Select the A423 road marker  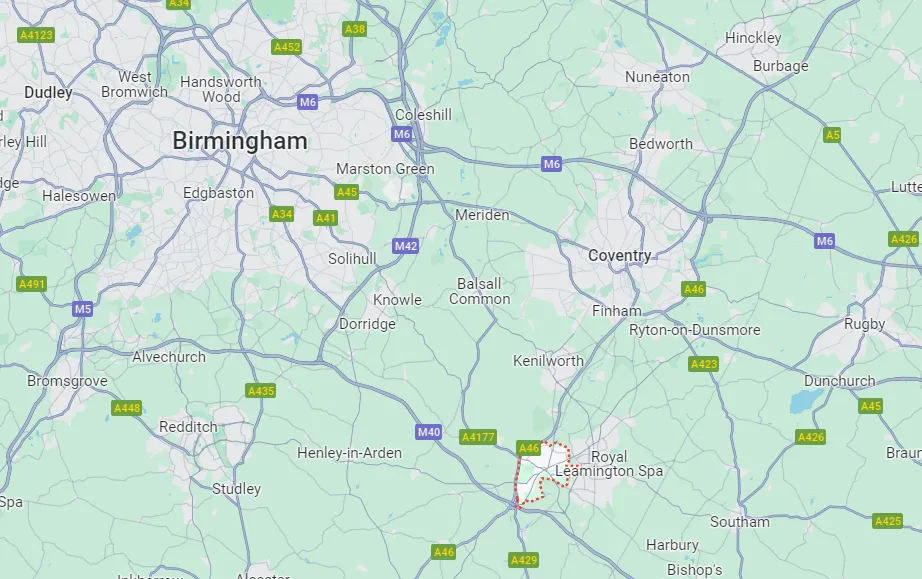(x=704, y=364)
